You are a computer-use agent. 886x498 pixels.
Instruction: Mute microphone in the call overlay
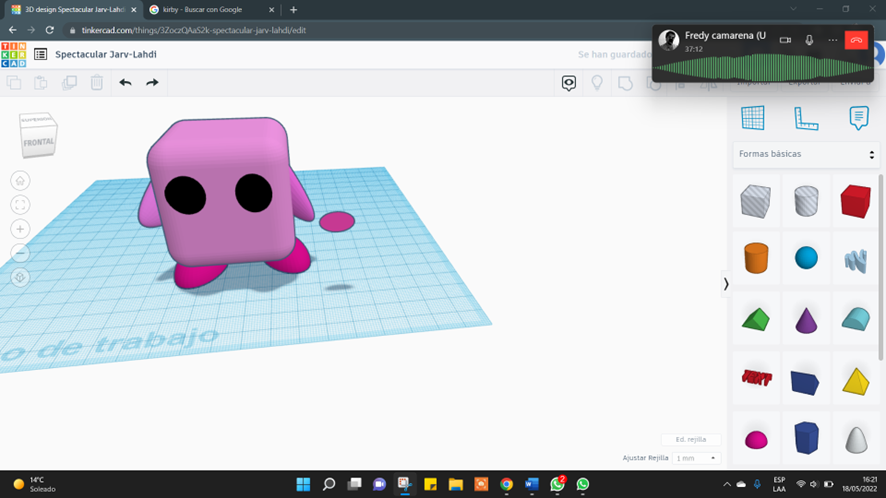pyautogui.click(x=809, y=40)
